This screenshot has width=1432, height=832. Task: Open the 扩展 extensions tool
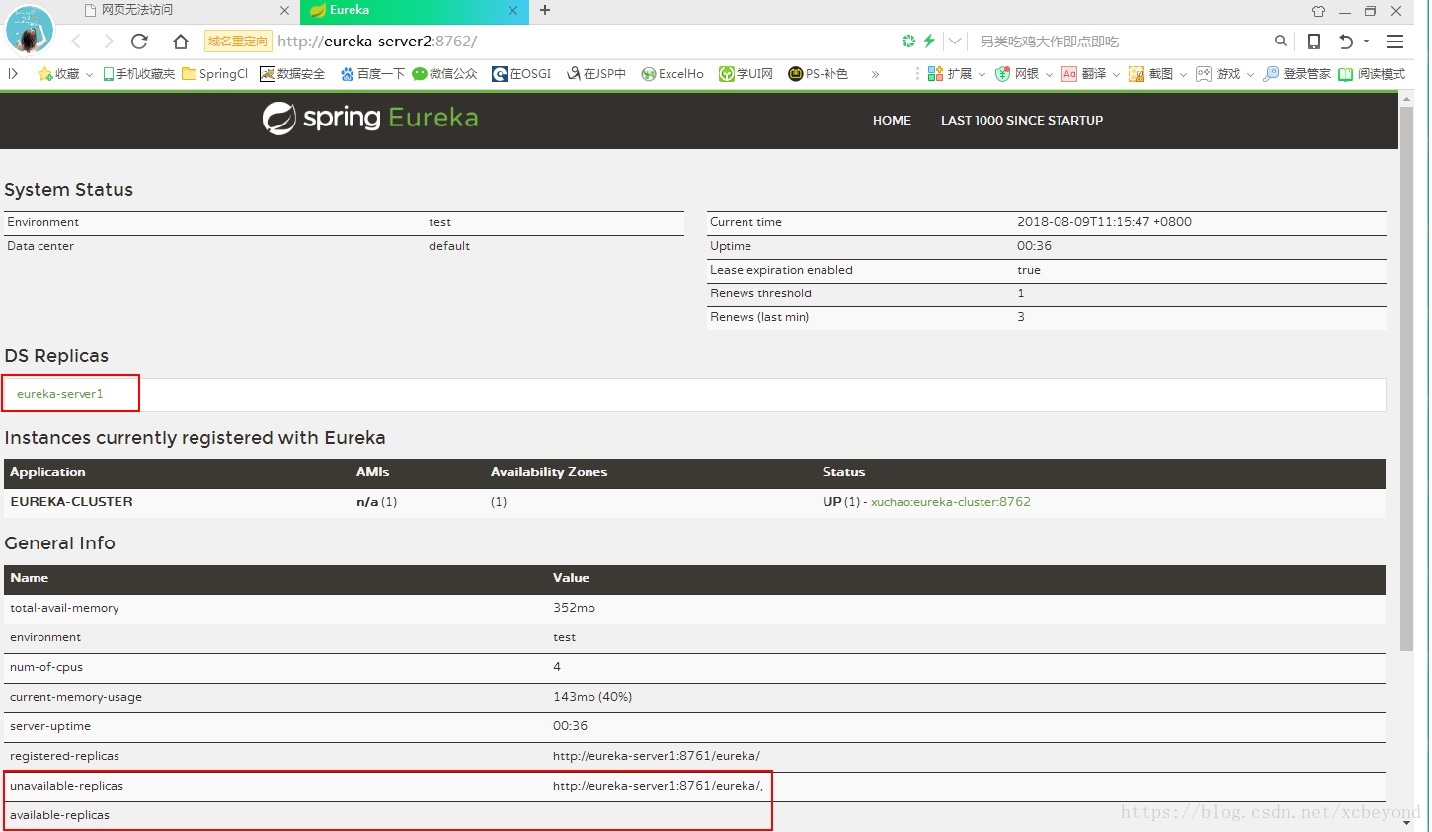point(950,73)
